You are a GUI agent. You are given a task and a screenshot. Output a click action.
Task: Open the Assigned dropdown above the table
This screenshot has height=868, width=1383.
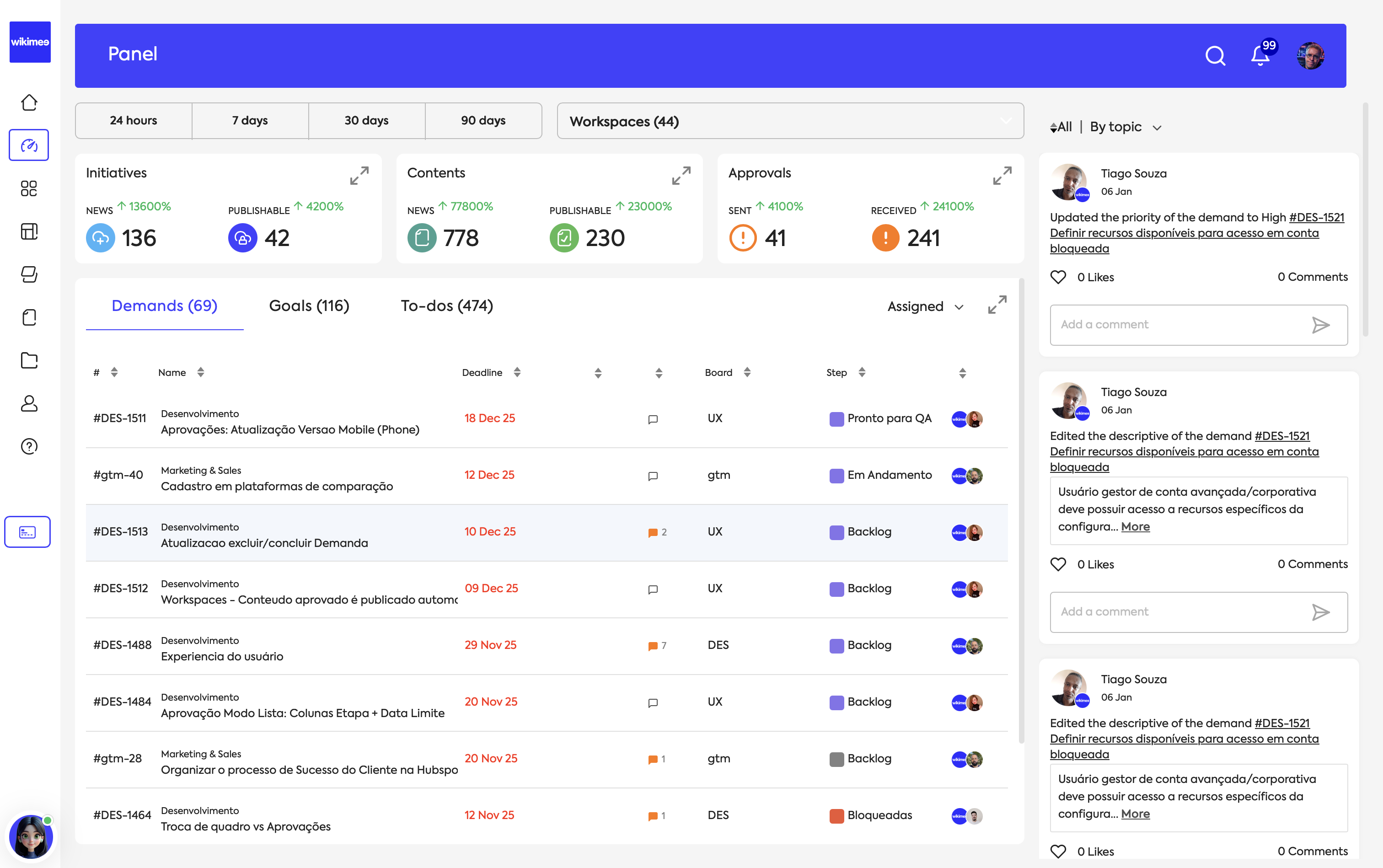[x=923, y=306]
